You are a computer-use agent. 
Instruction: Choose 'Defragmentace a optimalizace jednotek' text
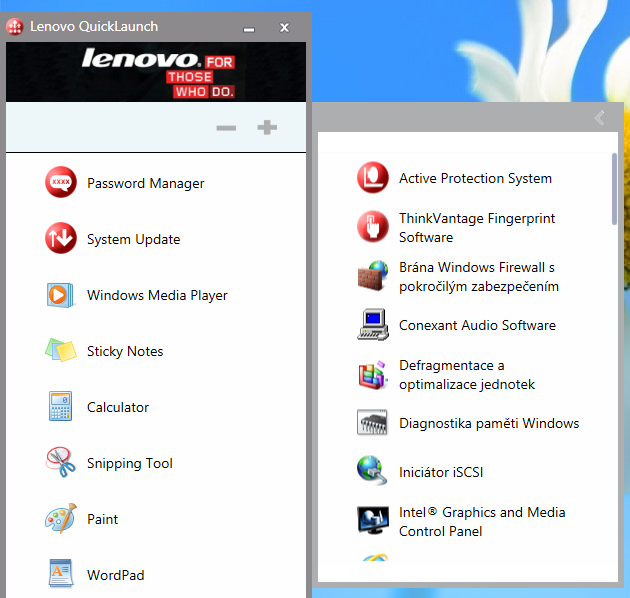click(x=467, y=375)
